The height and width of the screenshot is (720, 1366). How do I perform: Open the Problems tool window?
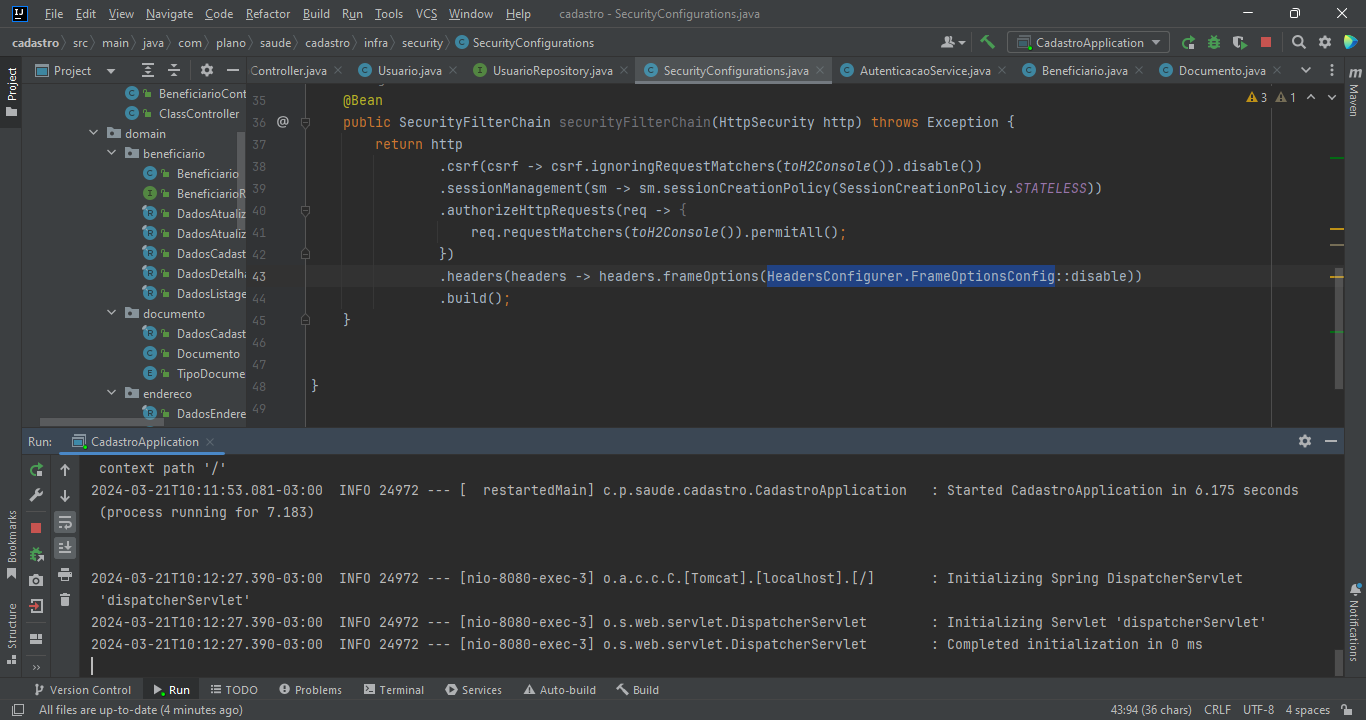click(x=310, y=690)
